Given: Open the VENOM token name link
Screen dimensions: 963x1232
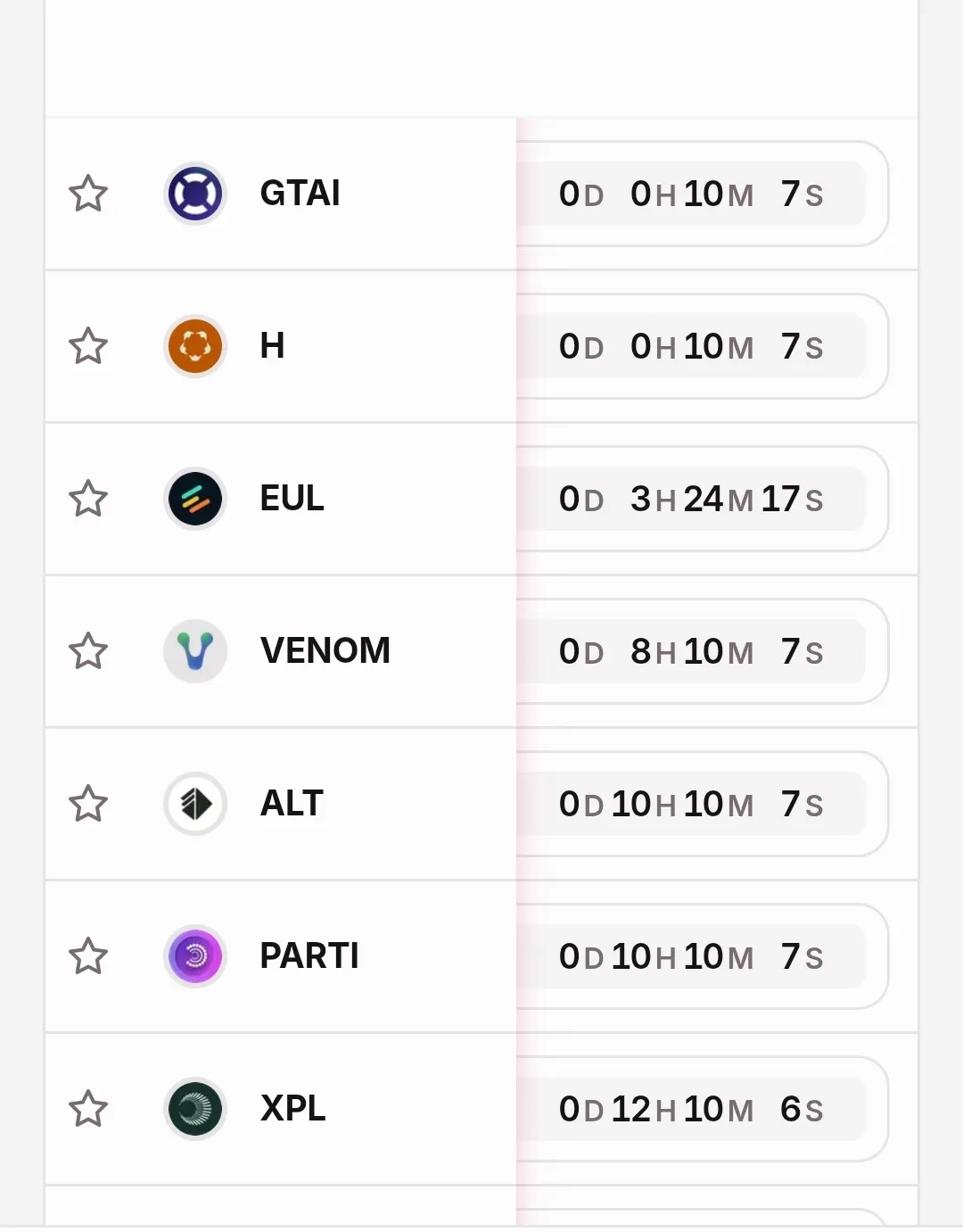Looking at the screenshot, I should click(325, 651).
